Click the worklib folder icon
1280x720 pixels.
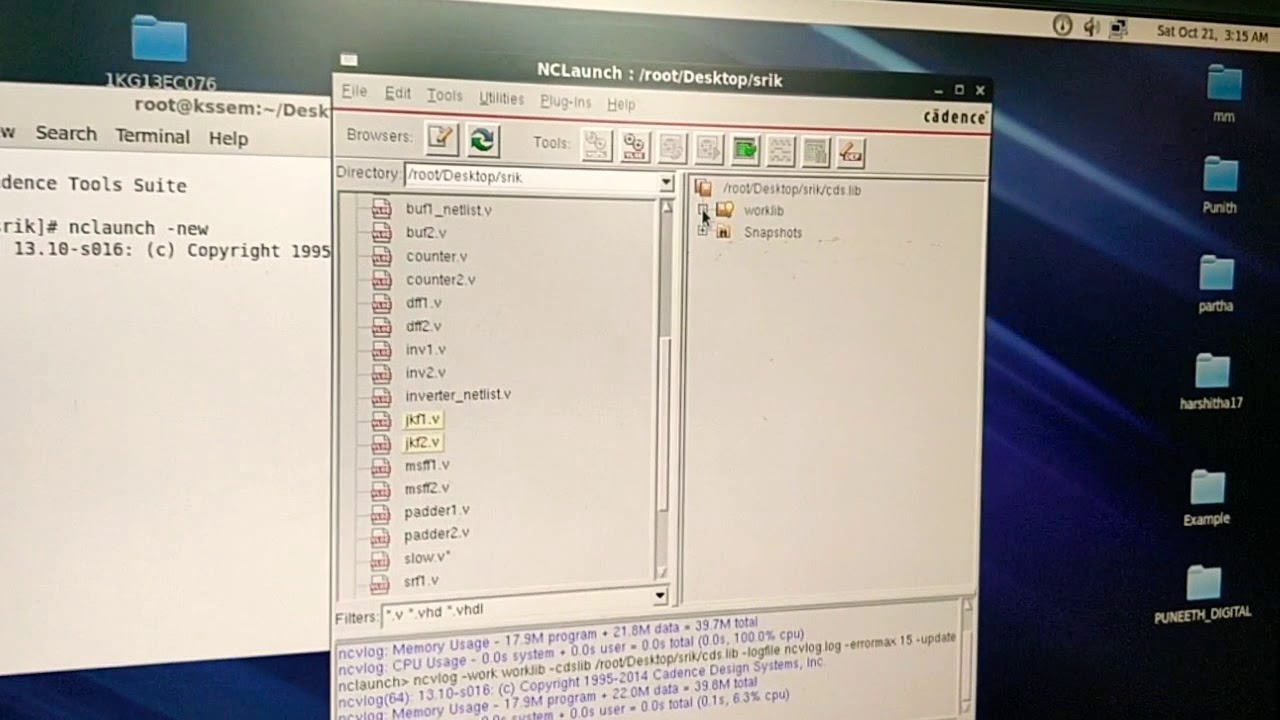[x=725, y=210]
